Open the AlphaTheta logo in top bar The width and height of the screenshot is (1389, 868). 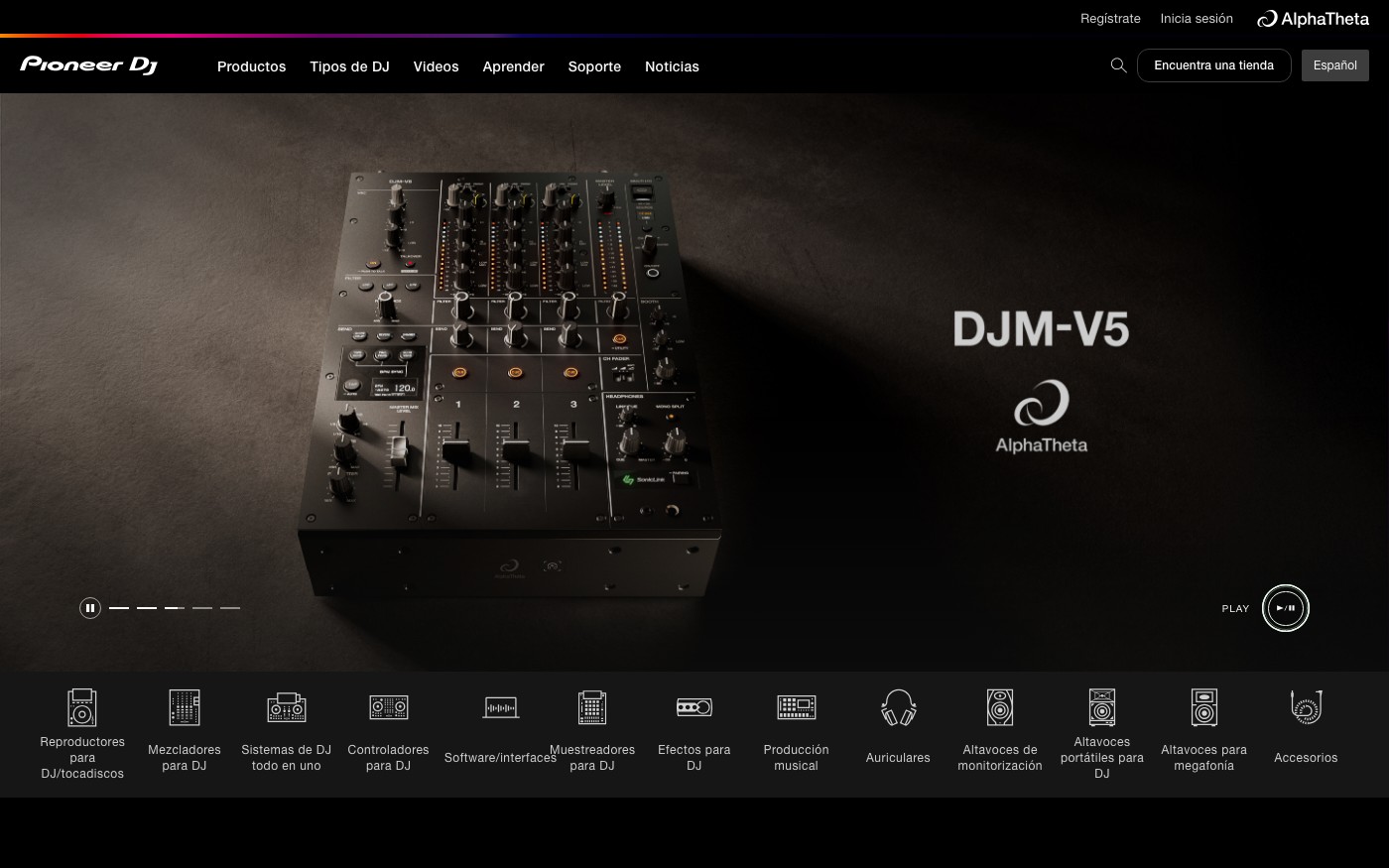(x=1313, y=19)
